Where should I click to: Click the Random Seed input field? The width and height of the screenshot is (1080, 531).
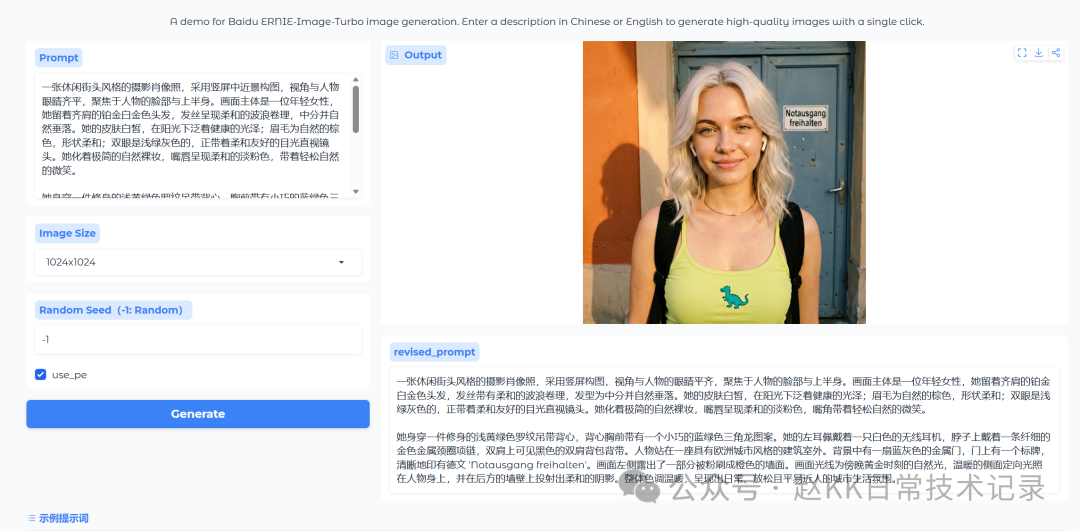198,340
